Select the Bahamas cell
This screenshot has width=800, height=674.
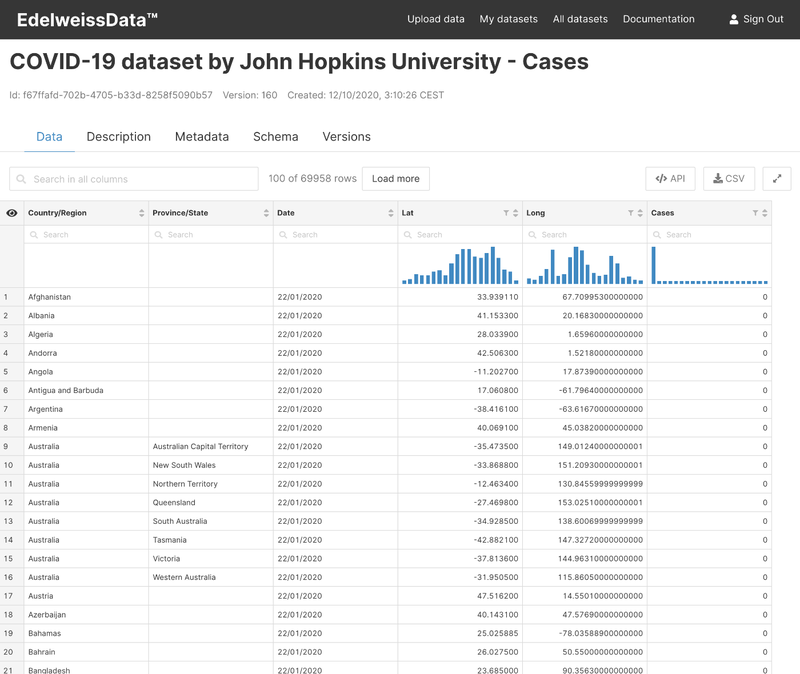(86, 633)
